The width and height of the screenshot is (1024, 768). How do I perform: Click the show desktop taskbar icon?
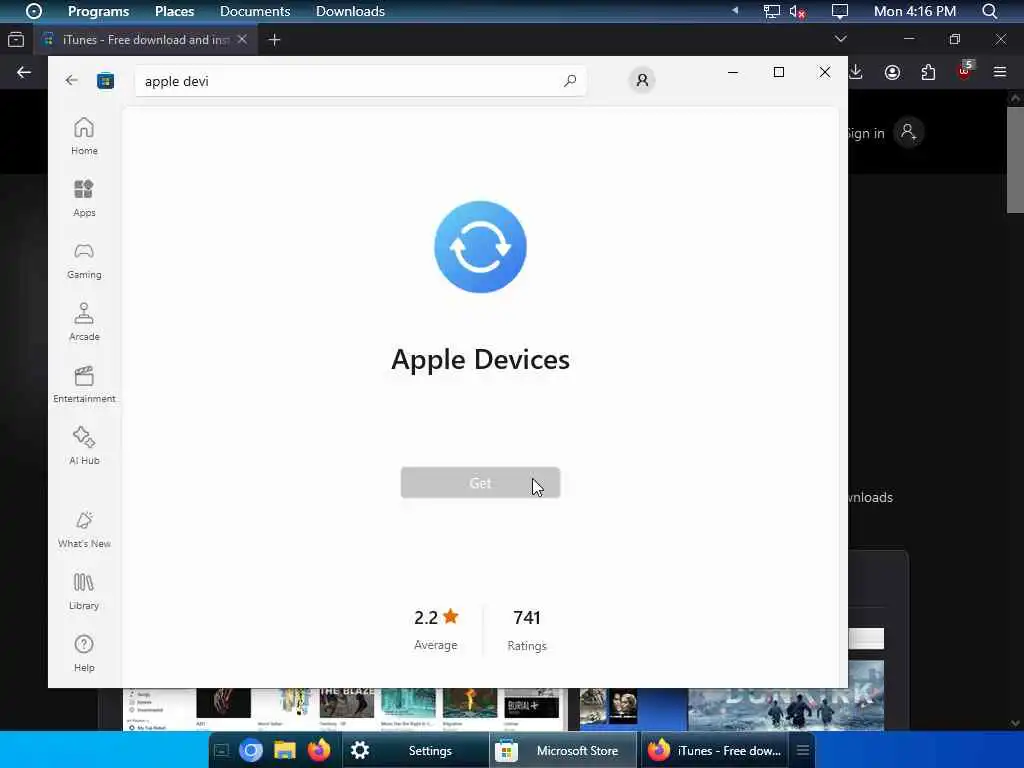click(x=221, y=750)
